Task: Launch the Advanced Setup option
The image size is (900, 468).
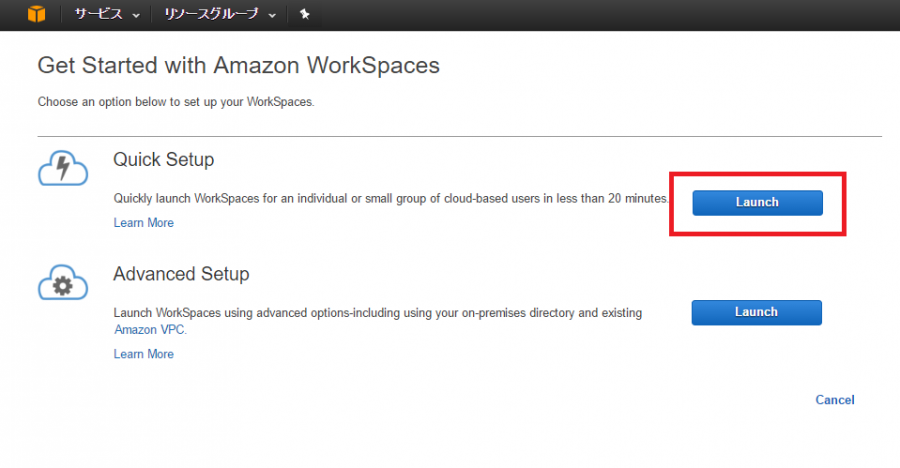Action: click(x=757, y=312)
